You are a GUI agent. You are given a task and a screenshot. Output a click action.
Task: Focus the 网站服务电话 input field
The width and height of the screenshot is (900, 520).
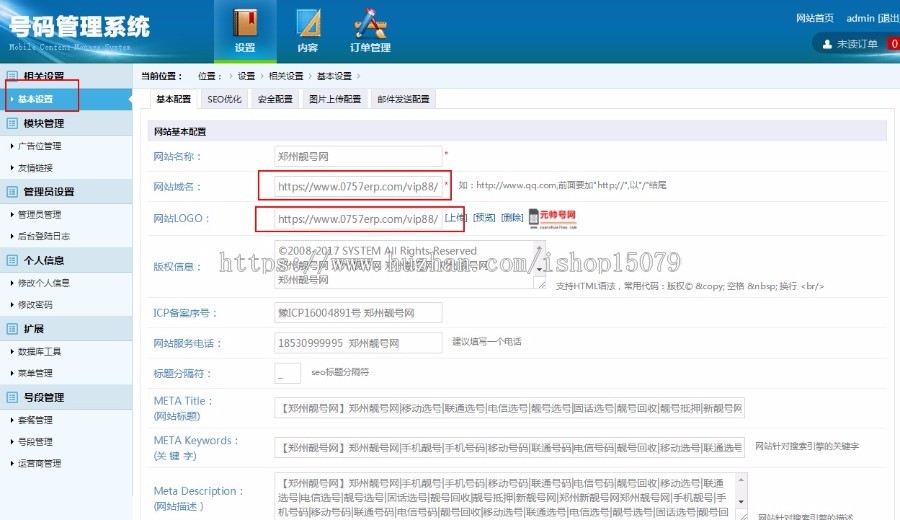pyautogui.click(x=358, y=343)
